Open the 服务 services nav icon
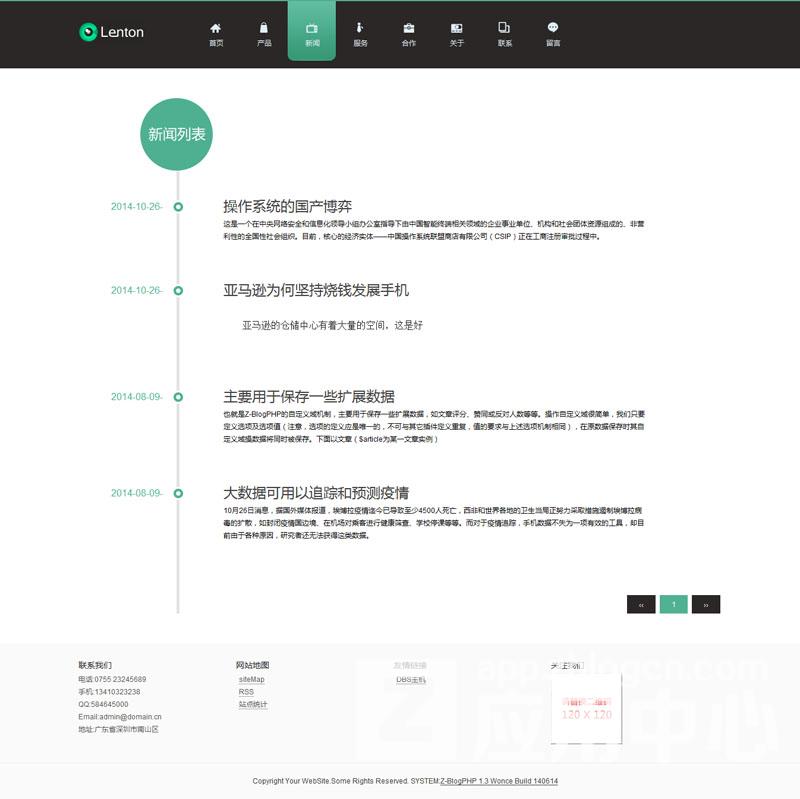Image resolution: width=800 pixels, height=799 pixels. point(360,28)
